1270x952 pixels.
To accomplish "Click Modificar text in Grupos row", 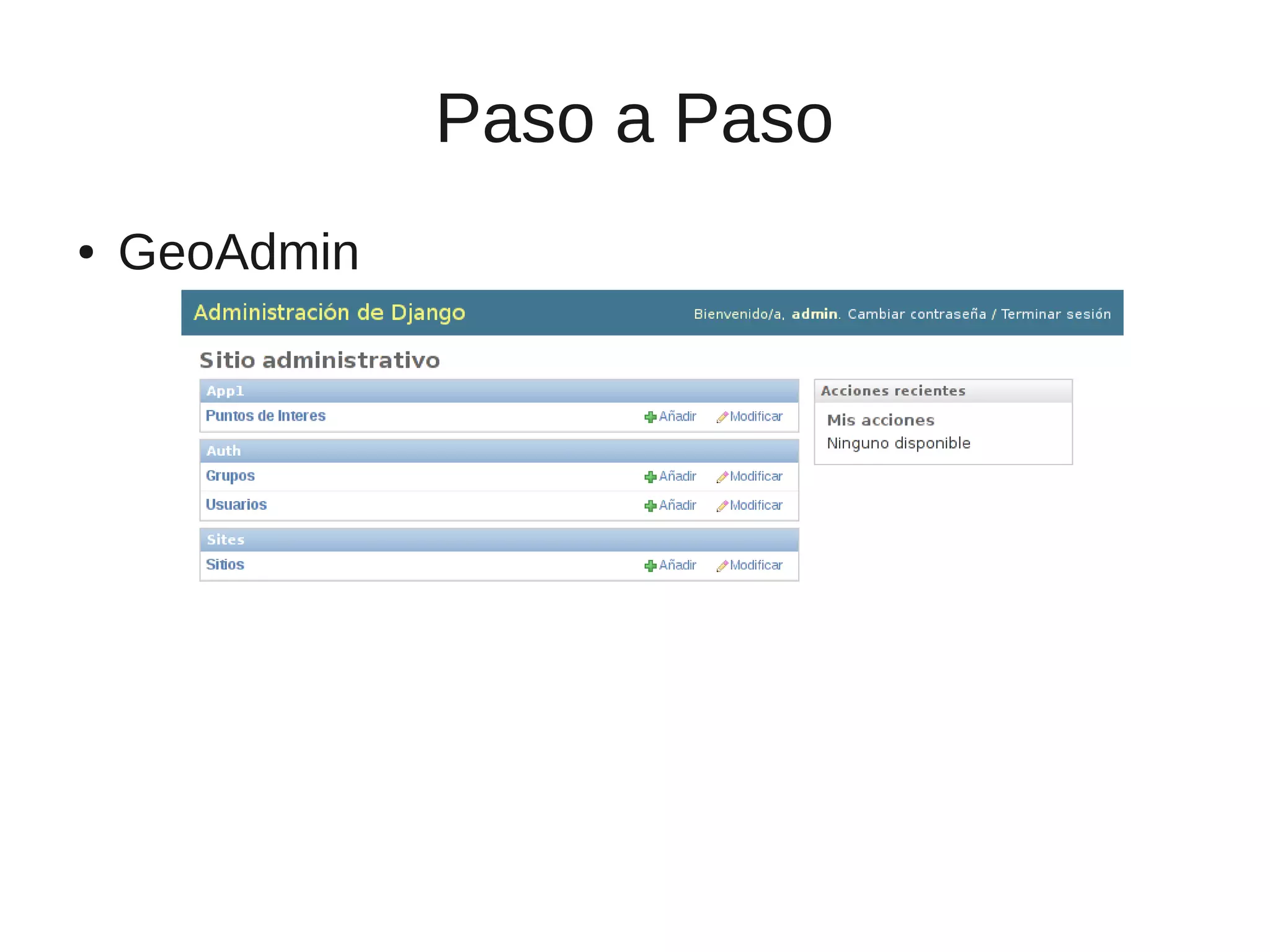I will tap(756, 476).
